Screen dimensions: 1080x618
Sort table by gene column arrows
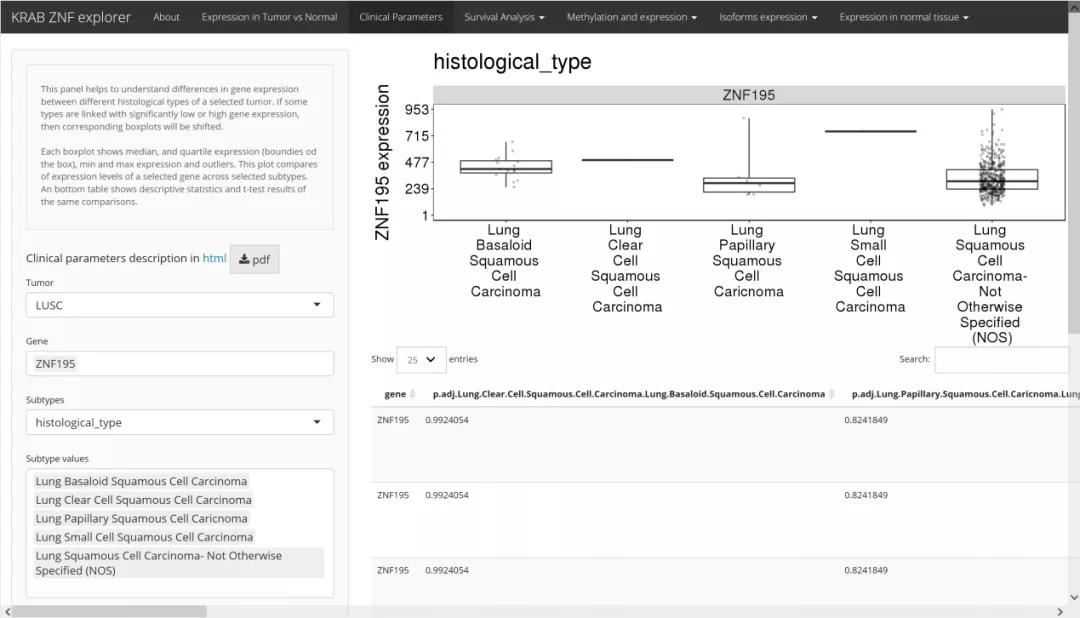[x=413, y=394]
